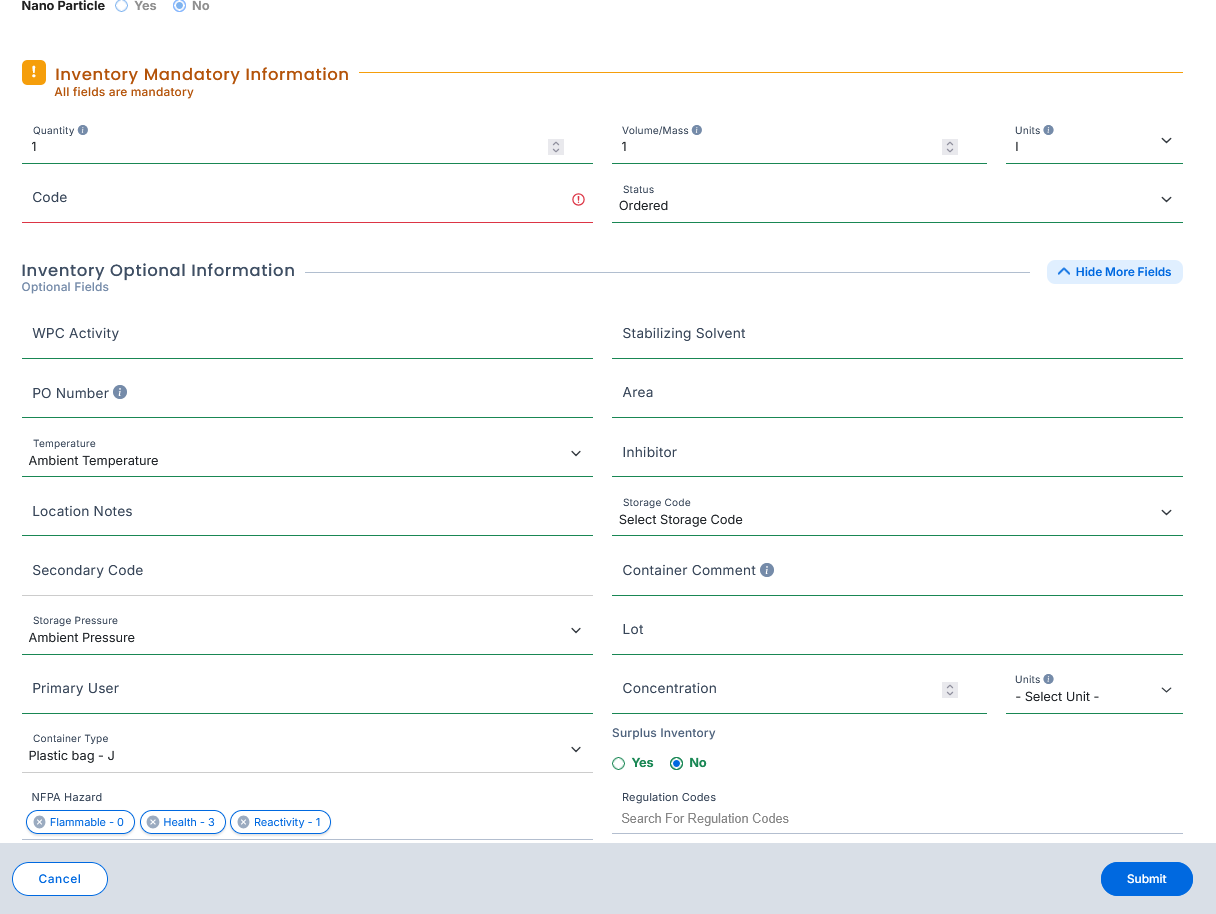Select No for Nano Particle

pos(179,6)
